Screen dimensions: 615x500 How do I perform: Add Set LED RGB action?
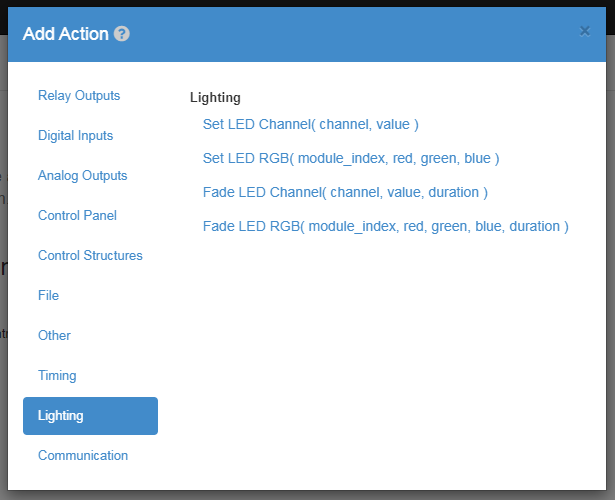351,158
